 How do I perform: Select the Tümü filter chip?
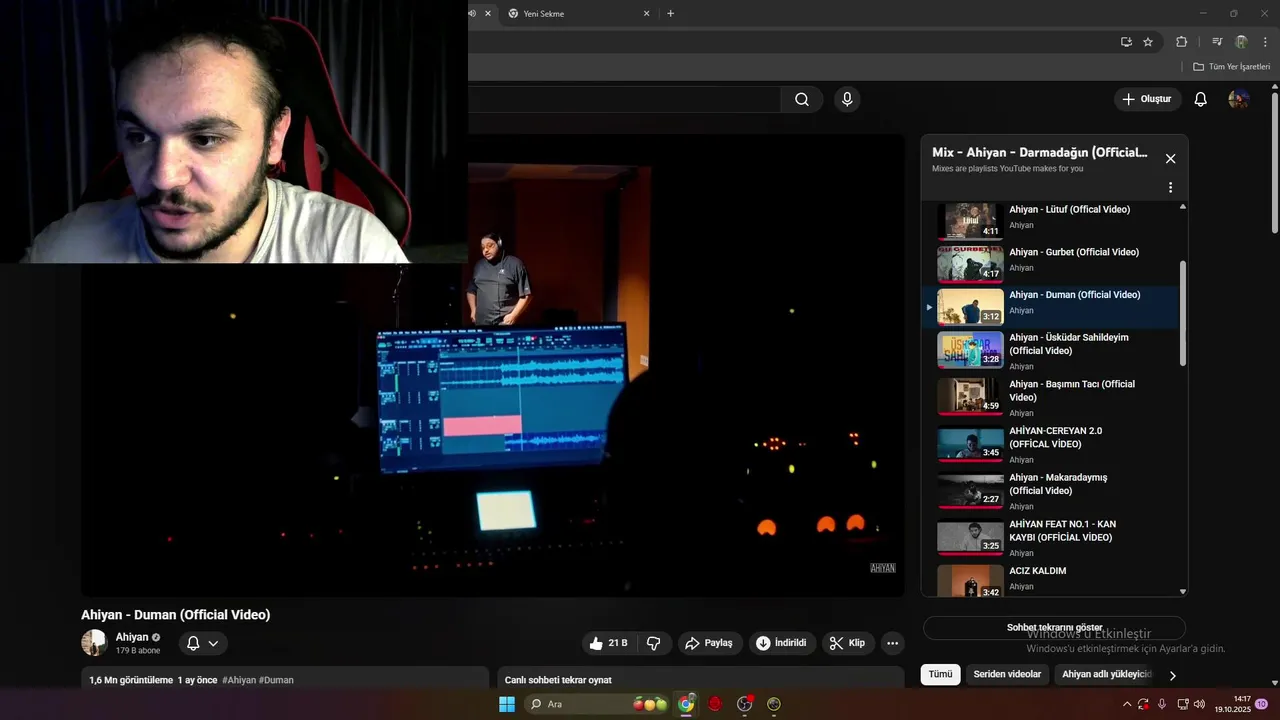coord(941,674)
